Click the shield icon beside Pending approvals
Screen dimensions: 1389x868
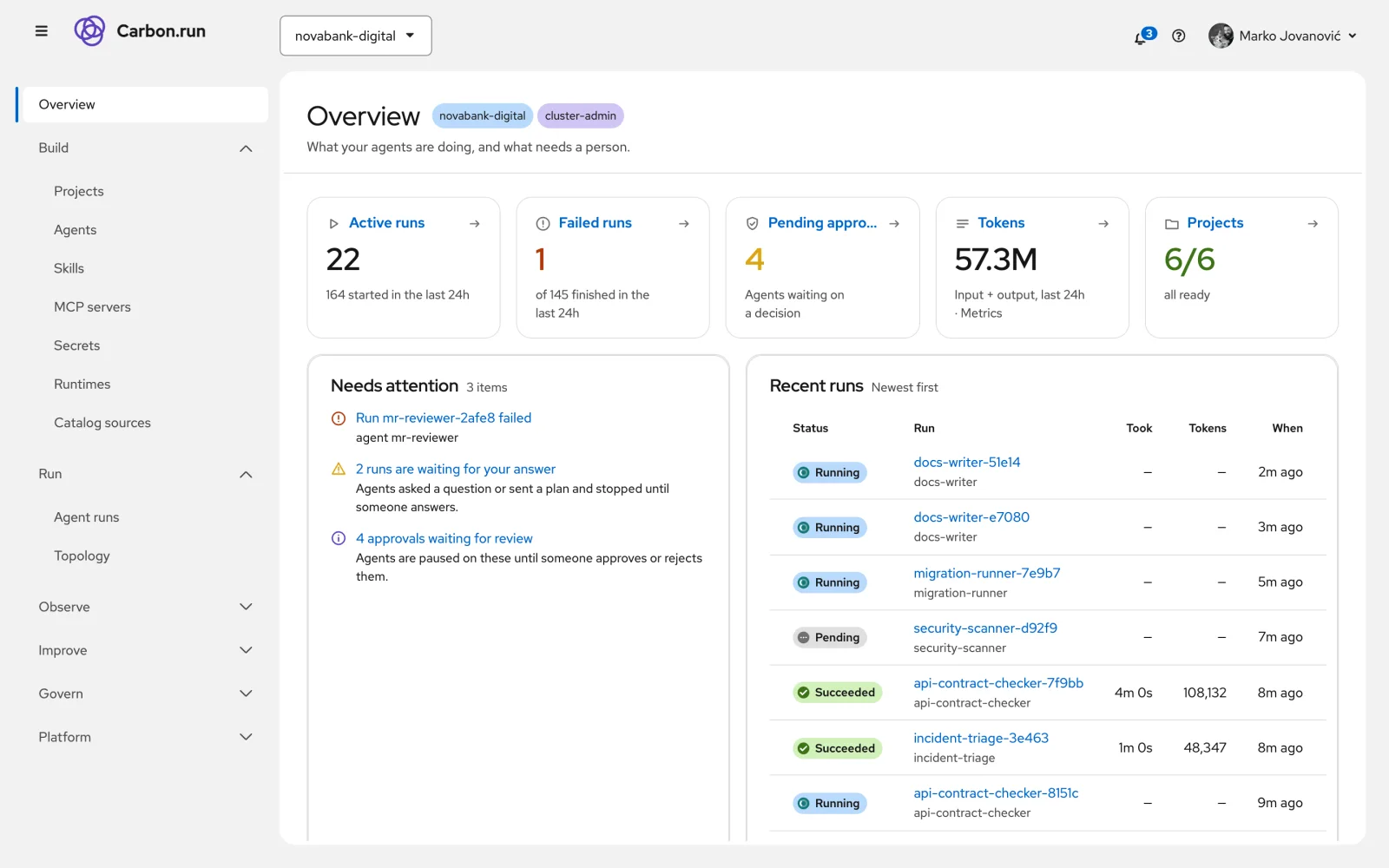[x=752, y=224]
